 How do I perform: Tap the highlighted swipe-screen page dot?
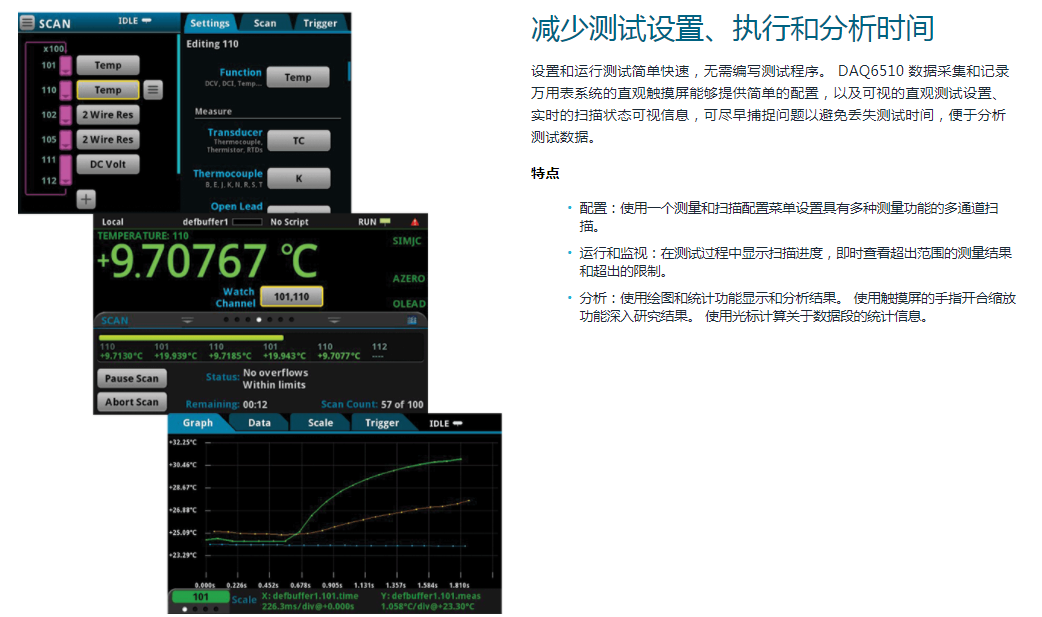pos(259,320)
